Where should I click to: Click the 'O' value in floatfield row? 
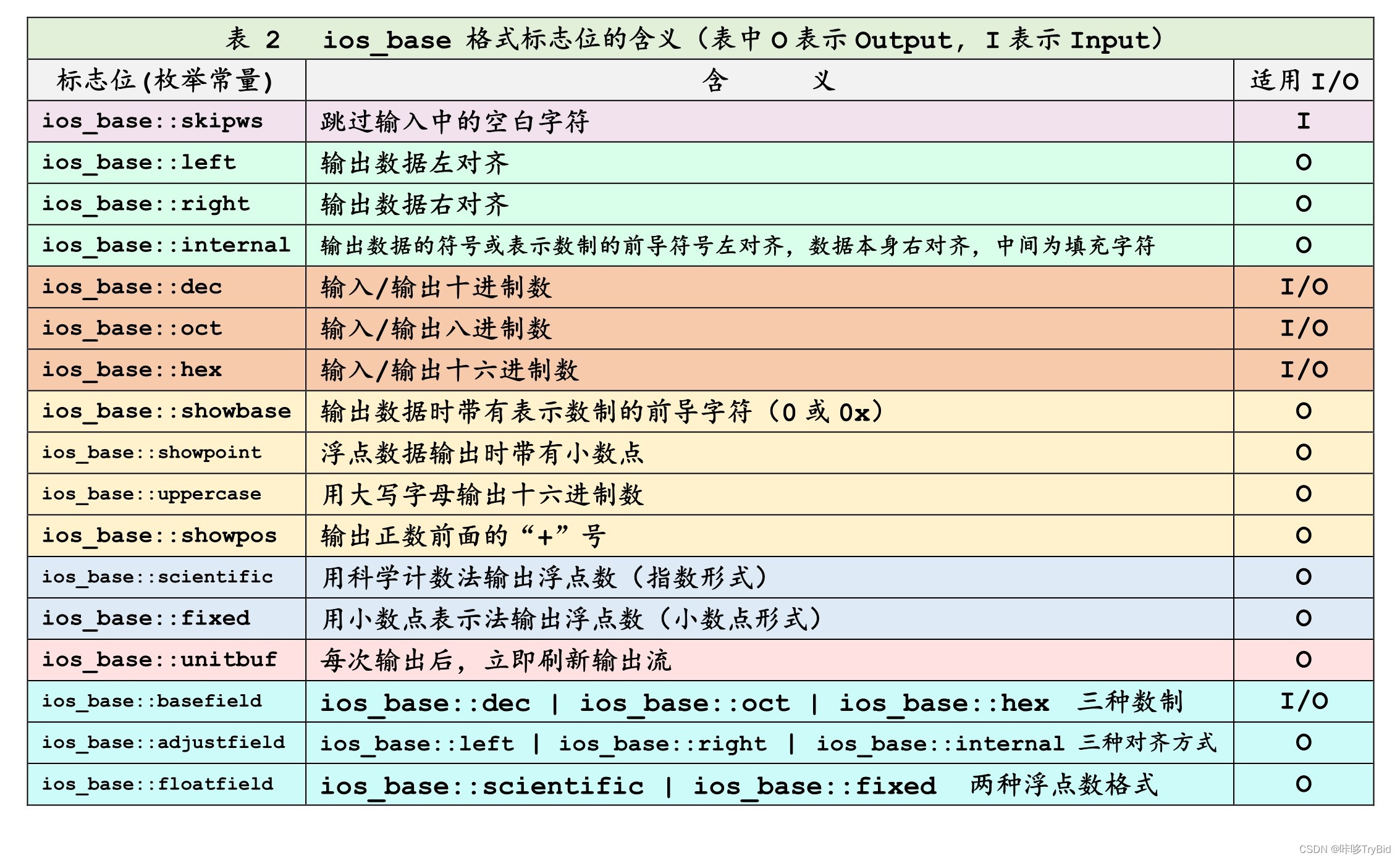point(1304,784)
